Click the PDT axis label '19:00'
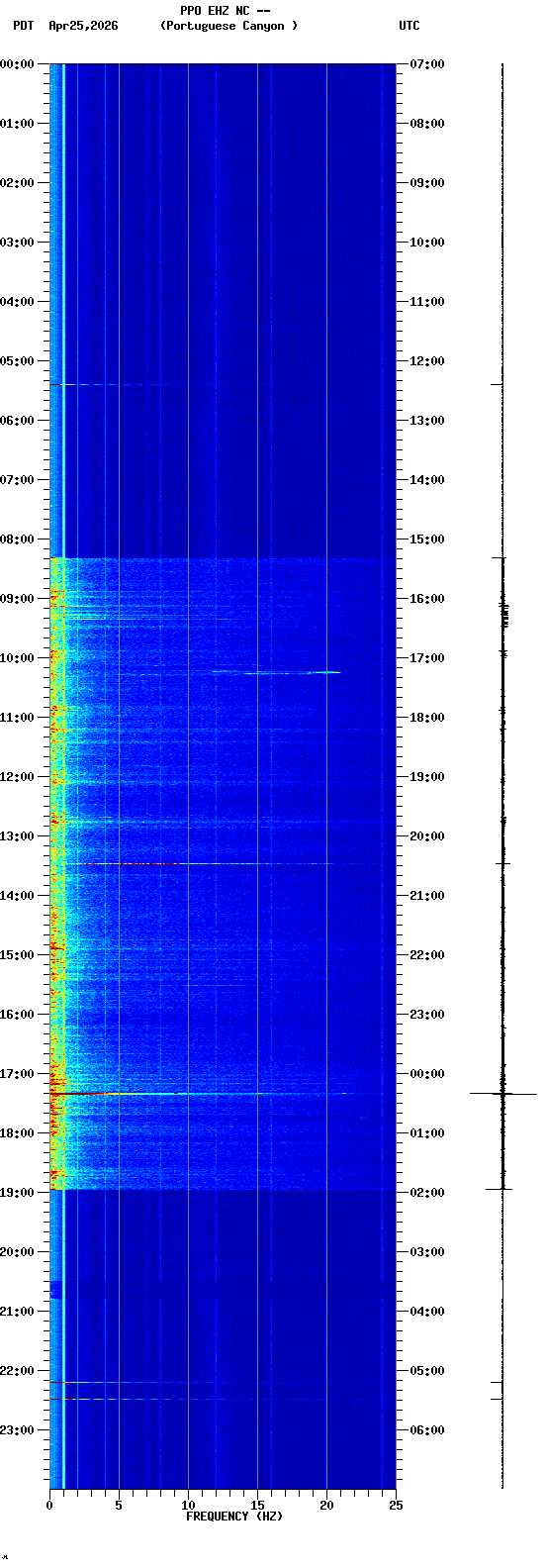This screenshot has height=1568, width=546. point(17,1193)
